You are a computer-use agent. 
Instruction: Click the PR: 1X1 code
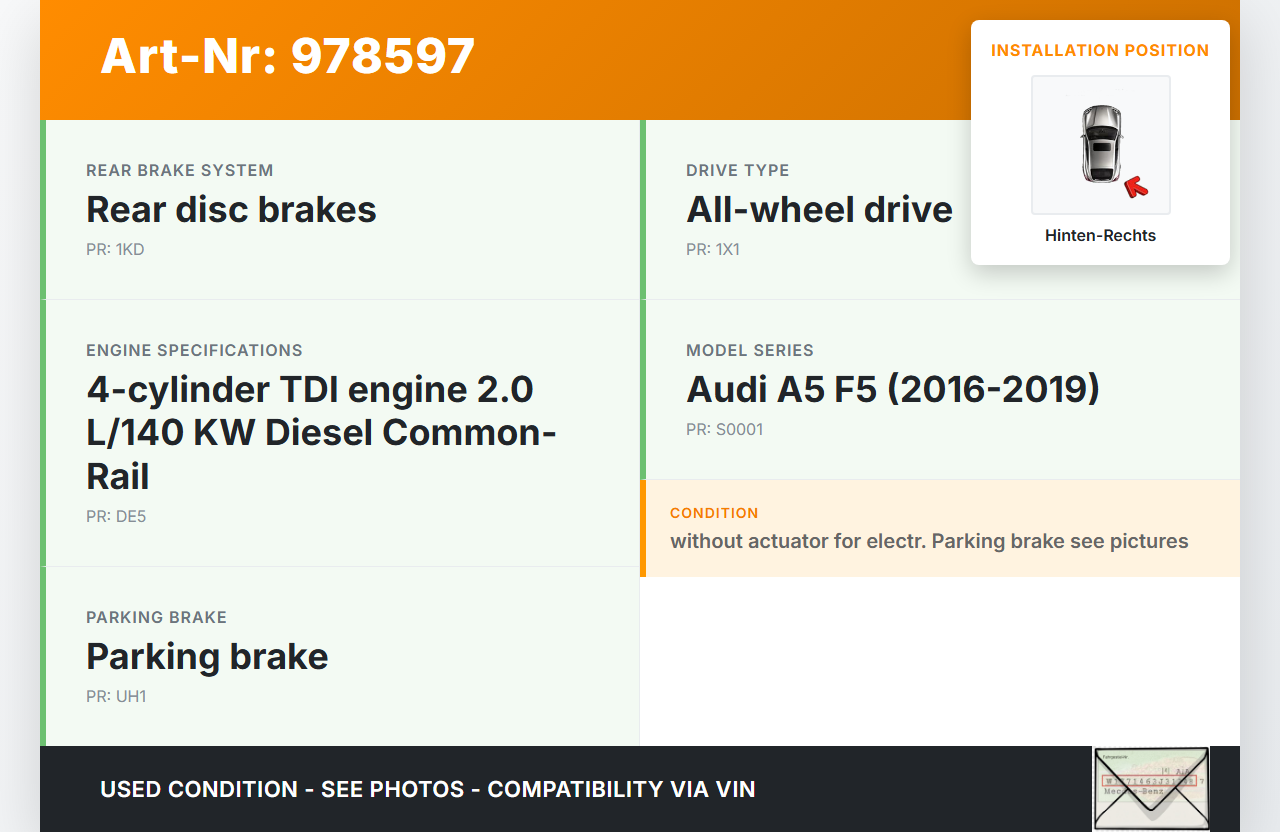tap(713, 250)
